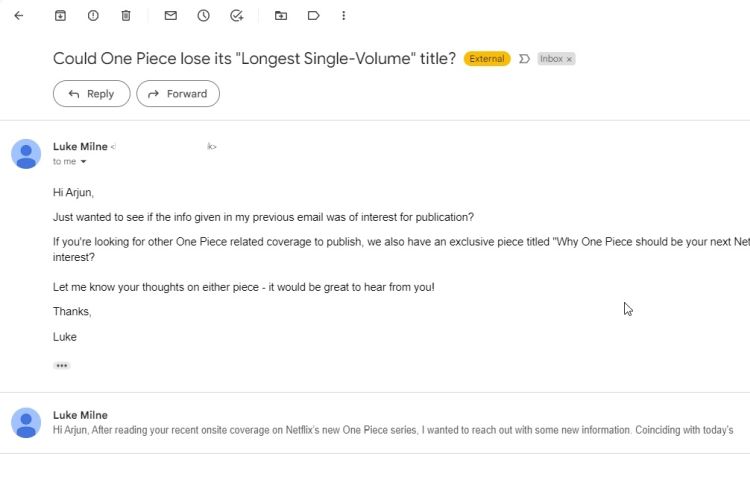The image size is (750, 491).
Task: Open the Labels icon
Action: pos(313,16)
